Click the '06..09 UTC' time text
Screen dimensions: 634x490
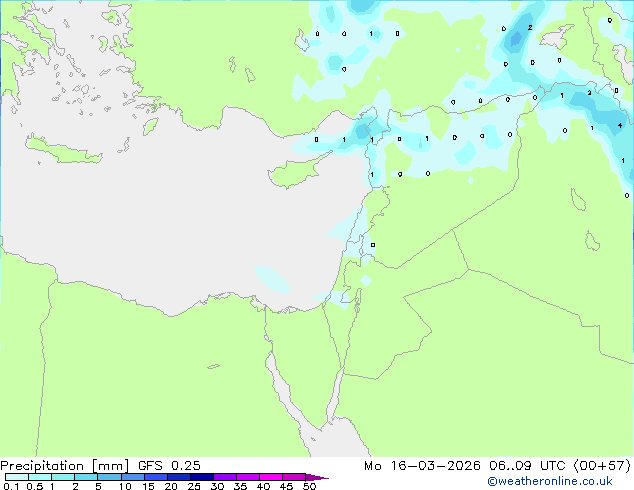(x=527, y=466)
